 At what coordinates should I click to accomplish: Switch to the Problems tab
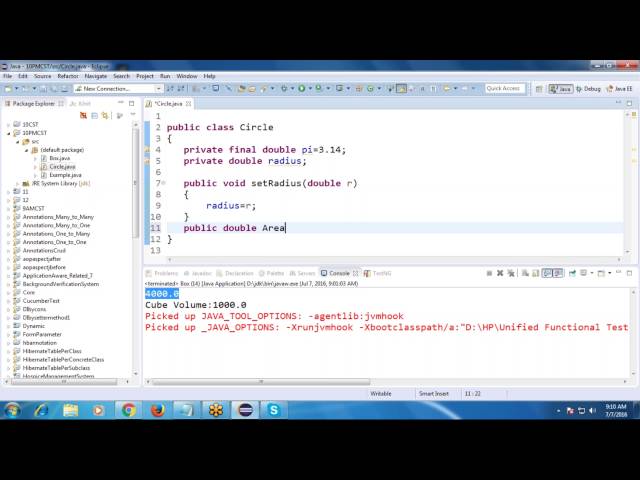(x=162, y=273)
